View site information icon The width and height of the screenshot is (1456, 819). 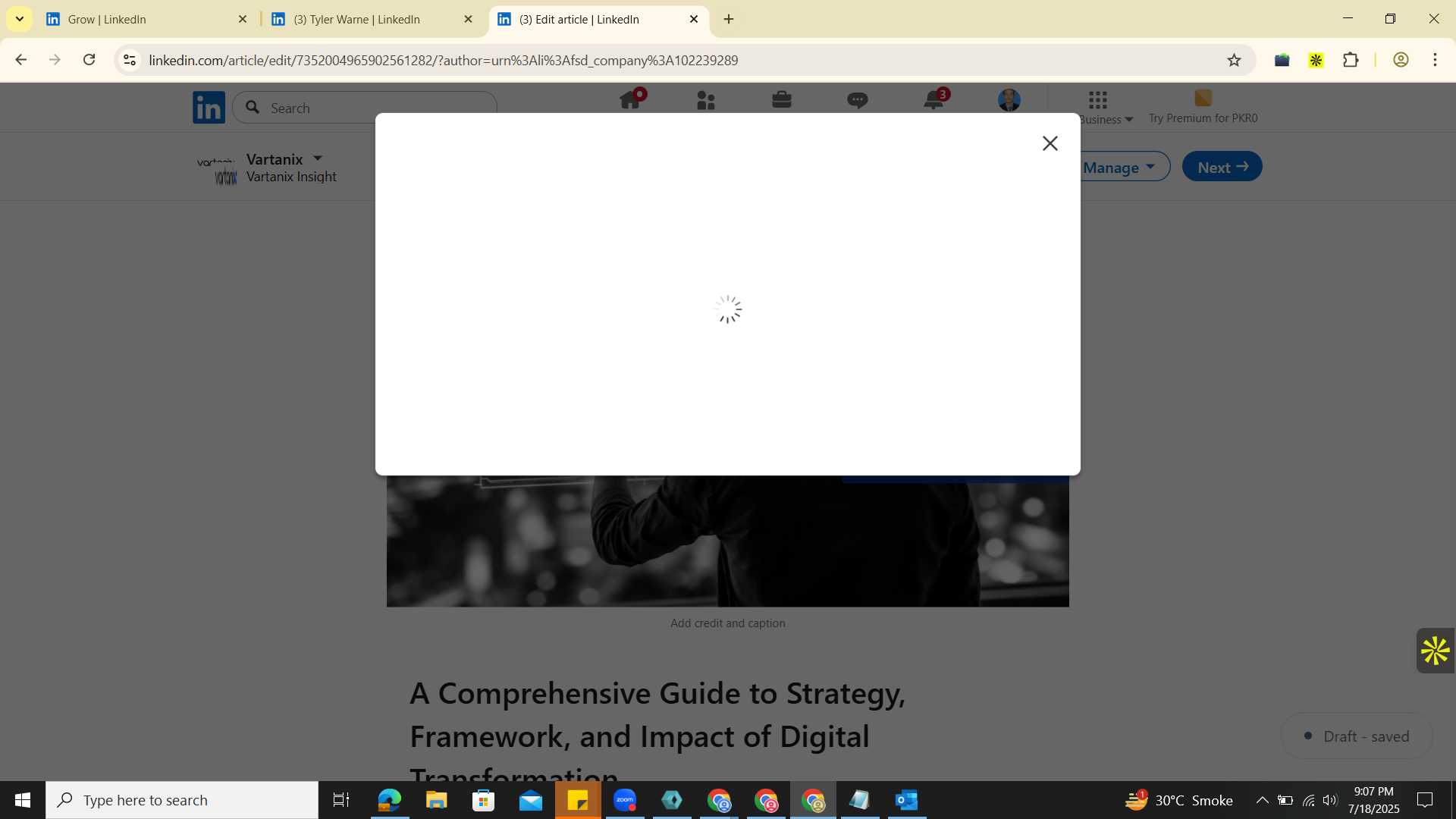coord(130,60)
